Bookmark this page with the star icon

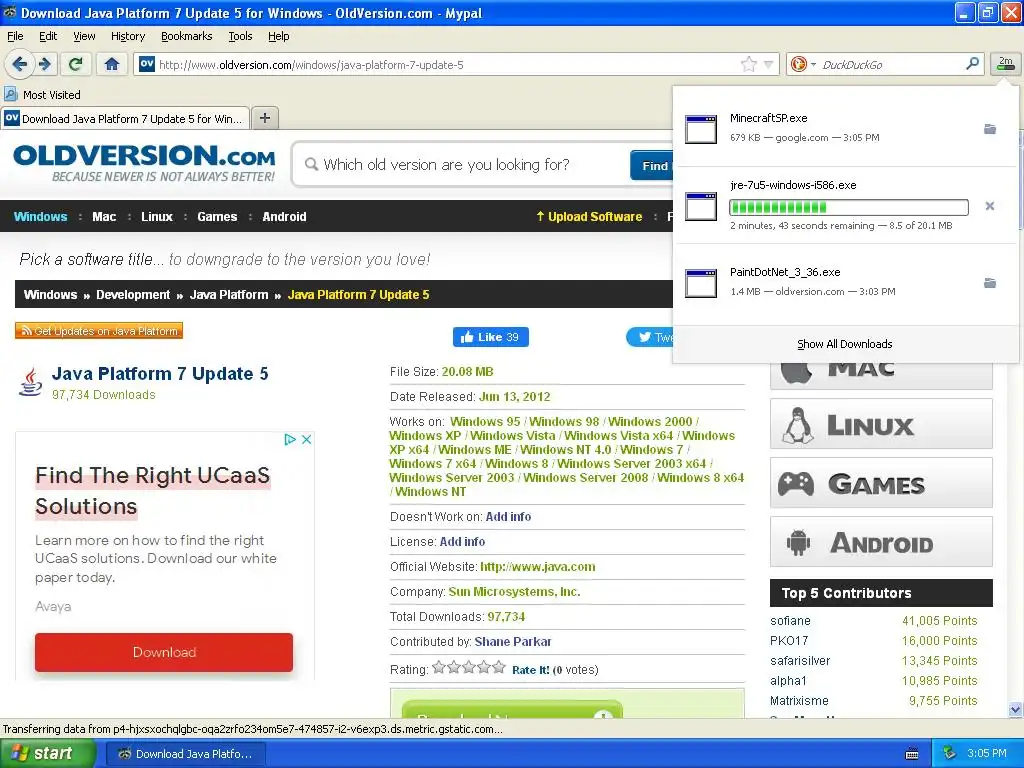coord(748,64)
